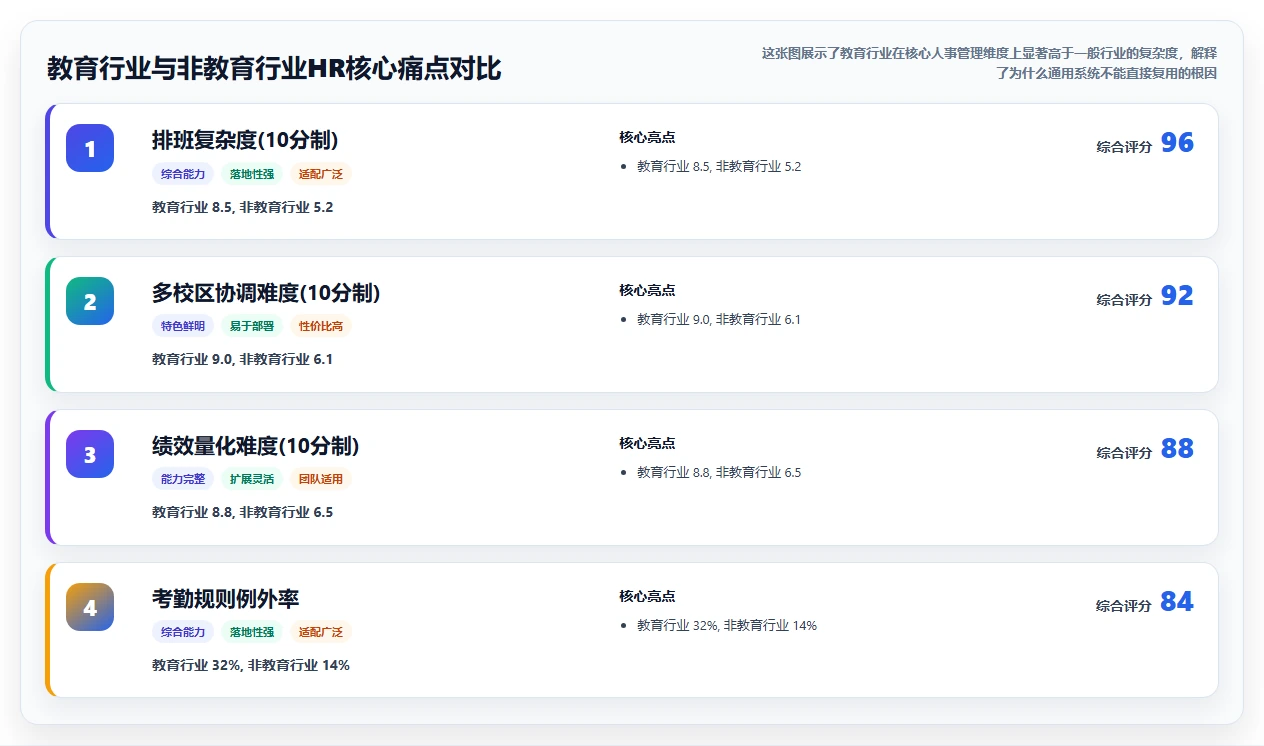Click the page title 教育行业与非教育行业HR核心痛点对比

274,69
